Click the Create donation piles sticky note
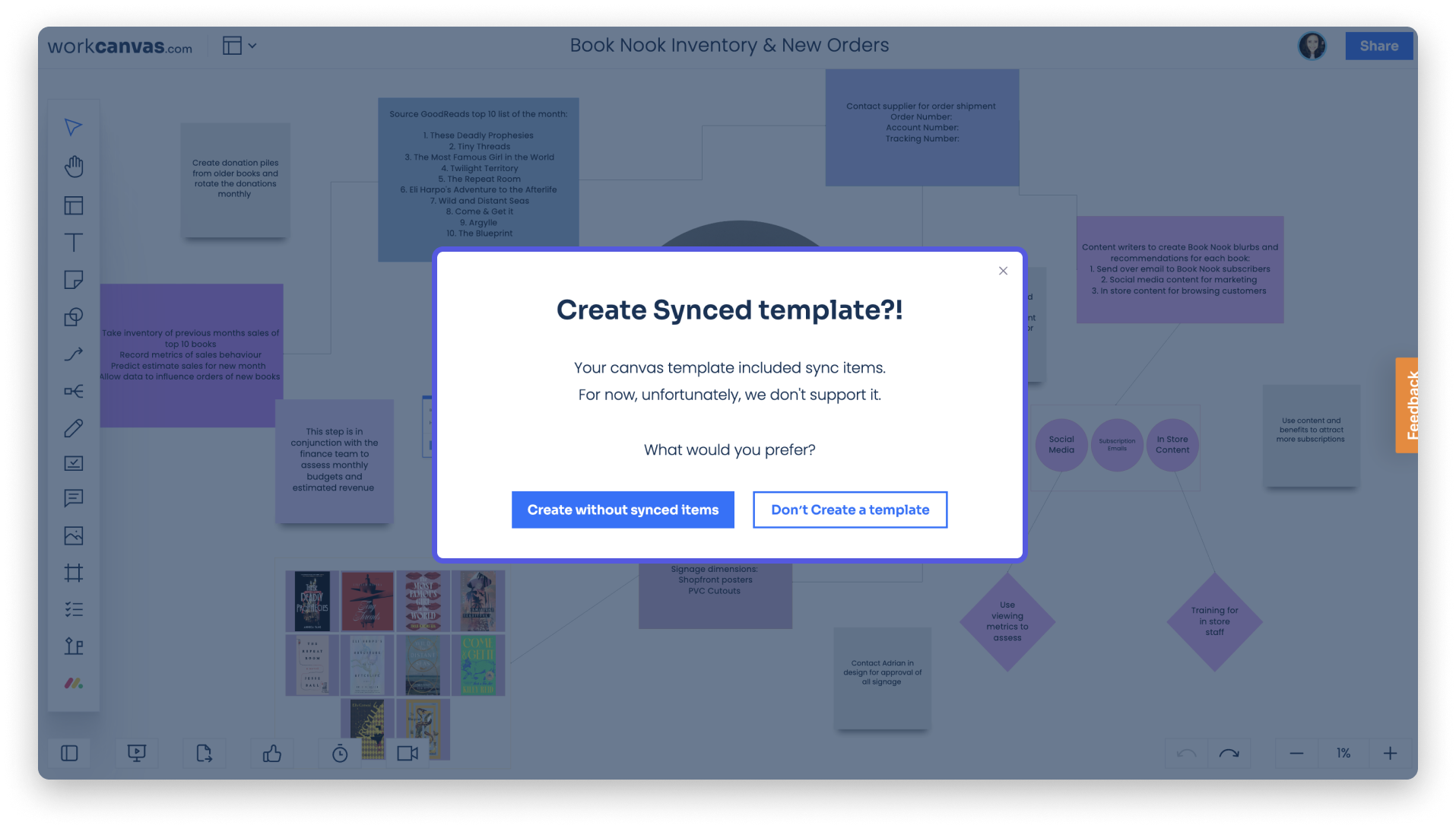1456x829 pixels. [235, 180]
